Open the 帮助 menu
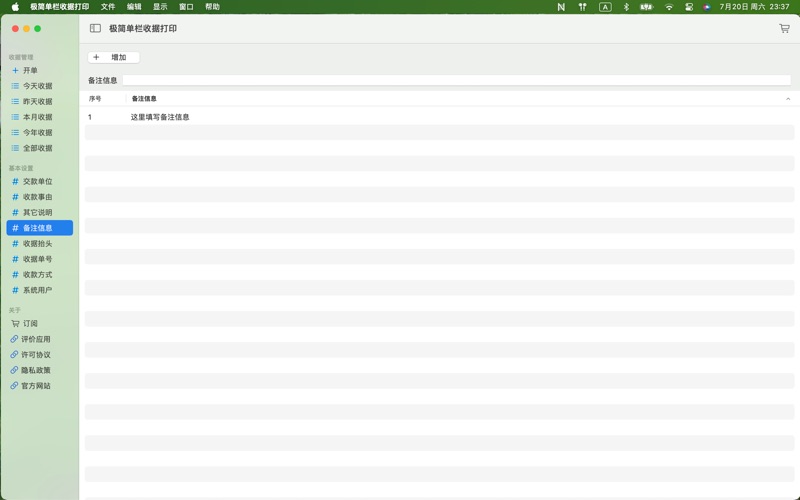The image size is (800, 500). [212, 7]
